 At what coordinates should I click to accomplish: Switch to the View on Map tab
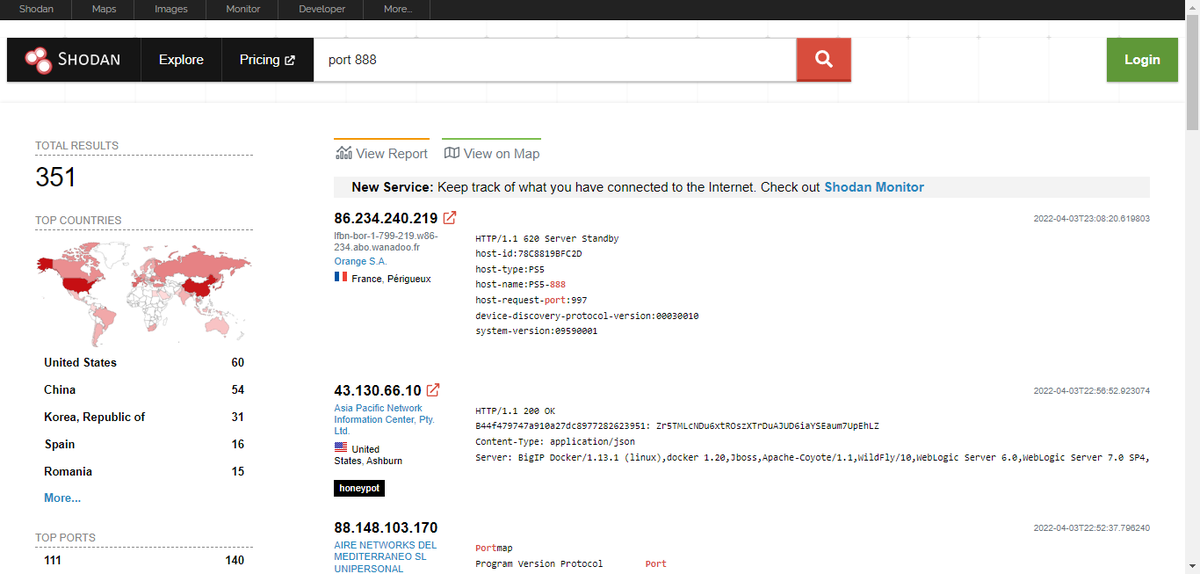coord(492,153)
